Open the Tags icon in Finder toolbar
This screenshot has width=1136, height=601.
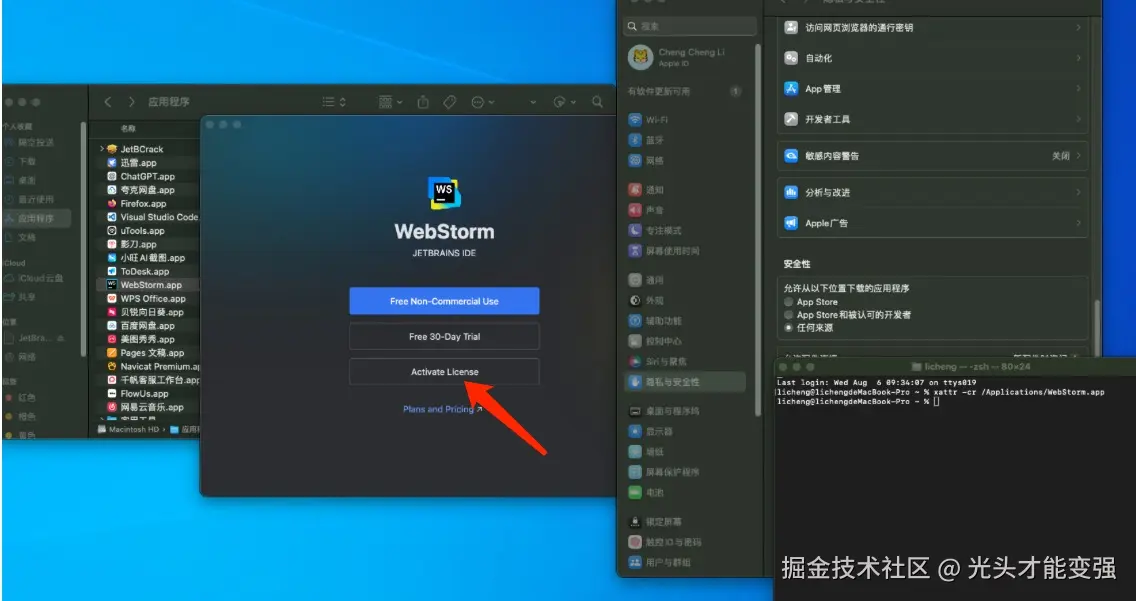tap(451, 101)
